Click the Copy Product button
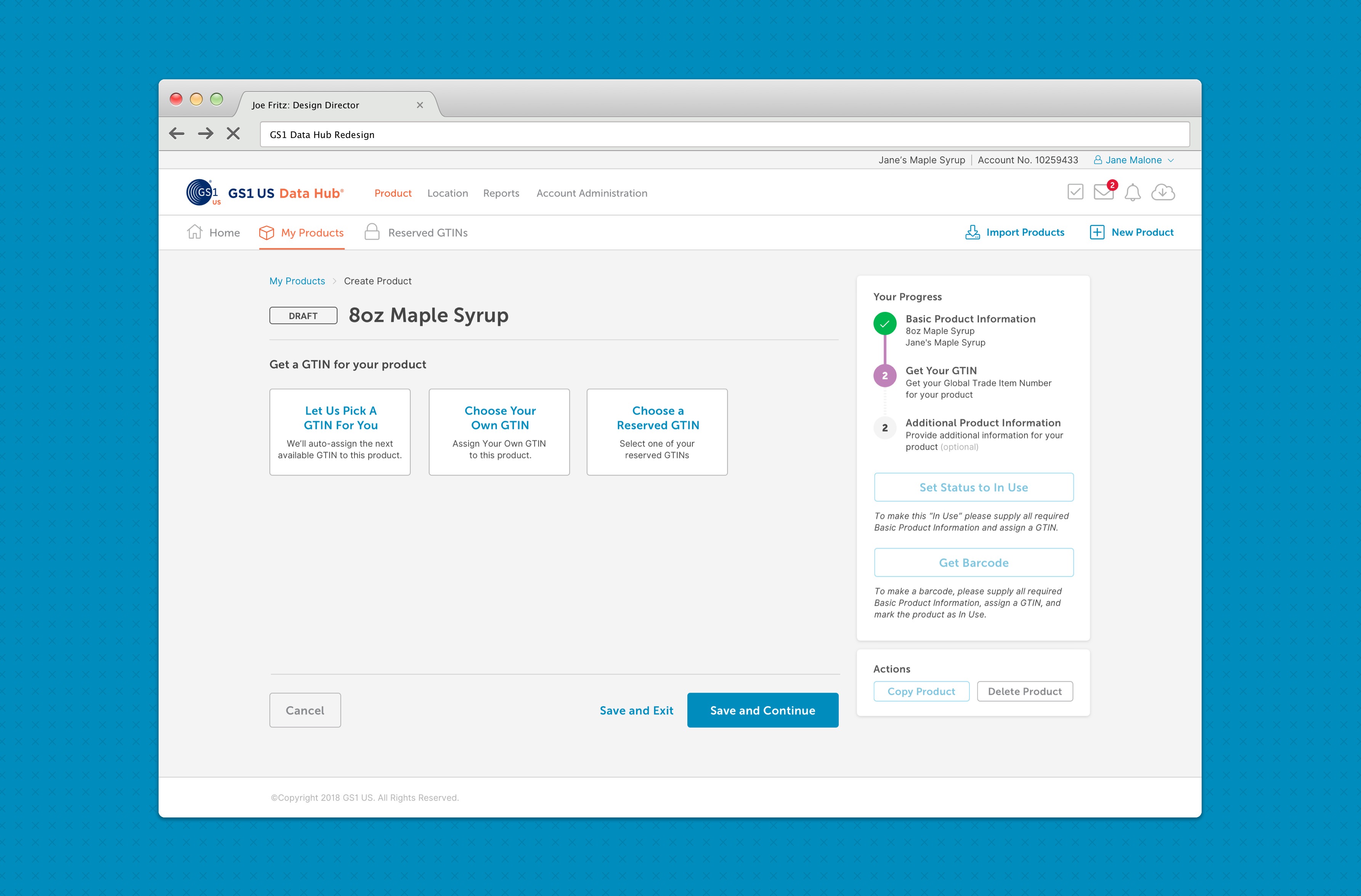The image size is (1361, 896). coord(921,691)
